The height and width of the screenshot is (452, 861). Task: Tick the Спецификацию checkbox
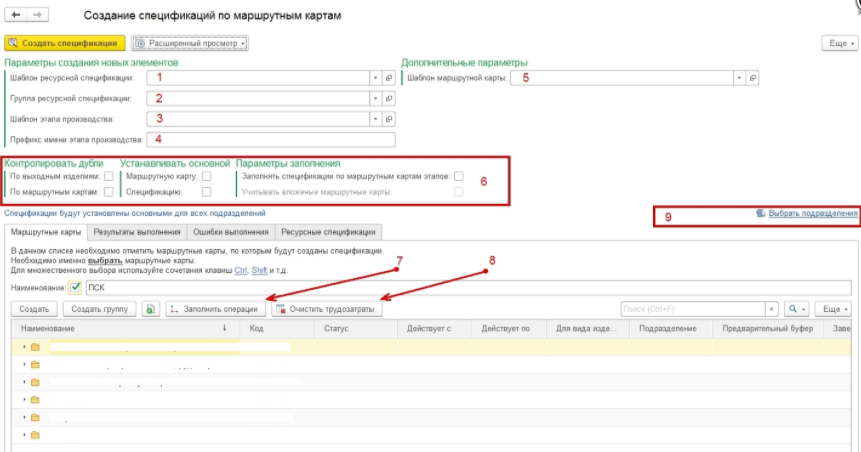206,192
